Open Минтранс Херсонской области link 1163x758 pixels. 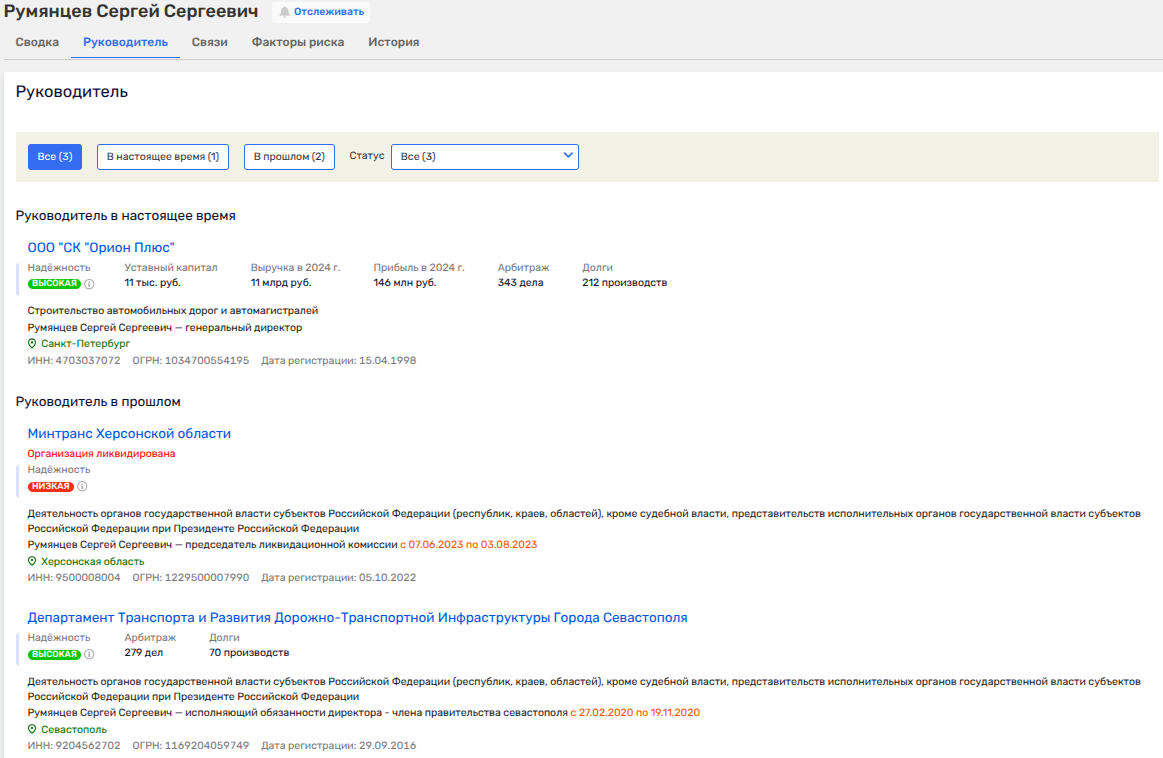pyautogui.click(x=129, y=434)
